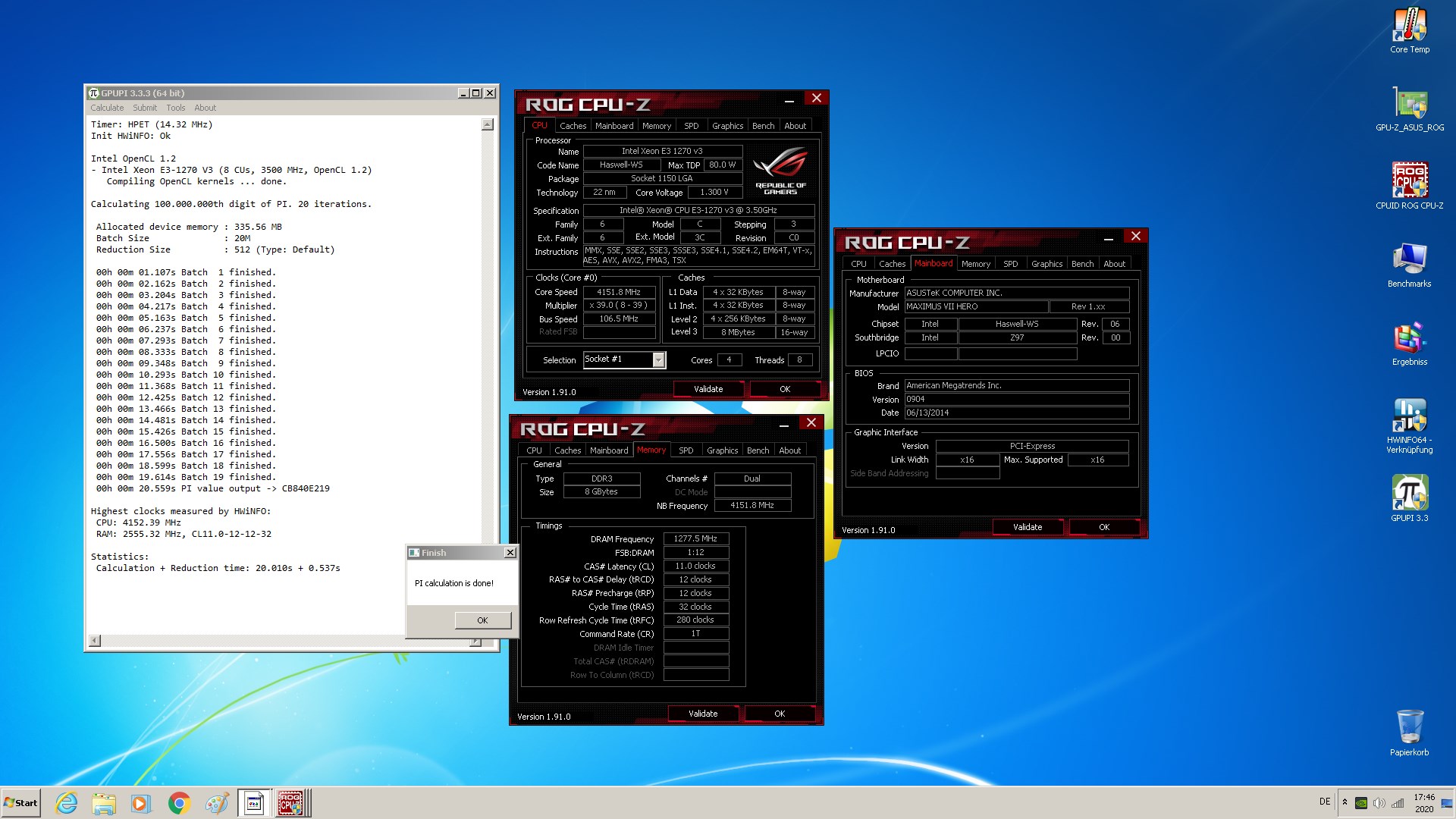
Task: Click the MAXIMUS VII HERO model field
Action: (x=975, y=306)
